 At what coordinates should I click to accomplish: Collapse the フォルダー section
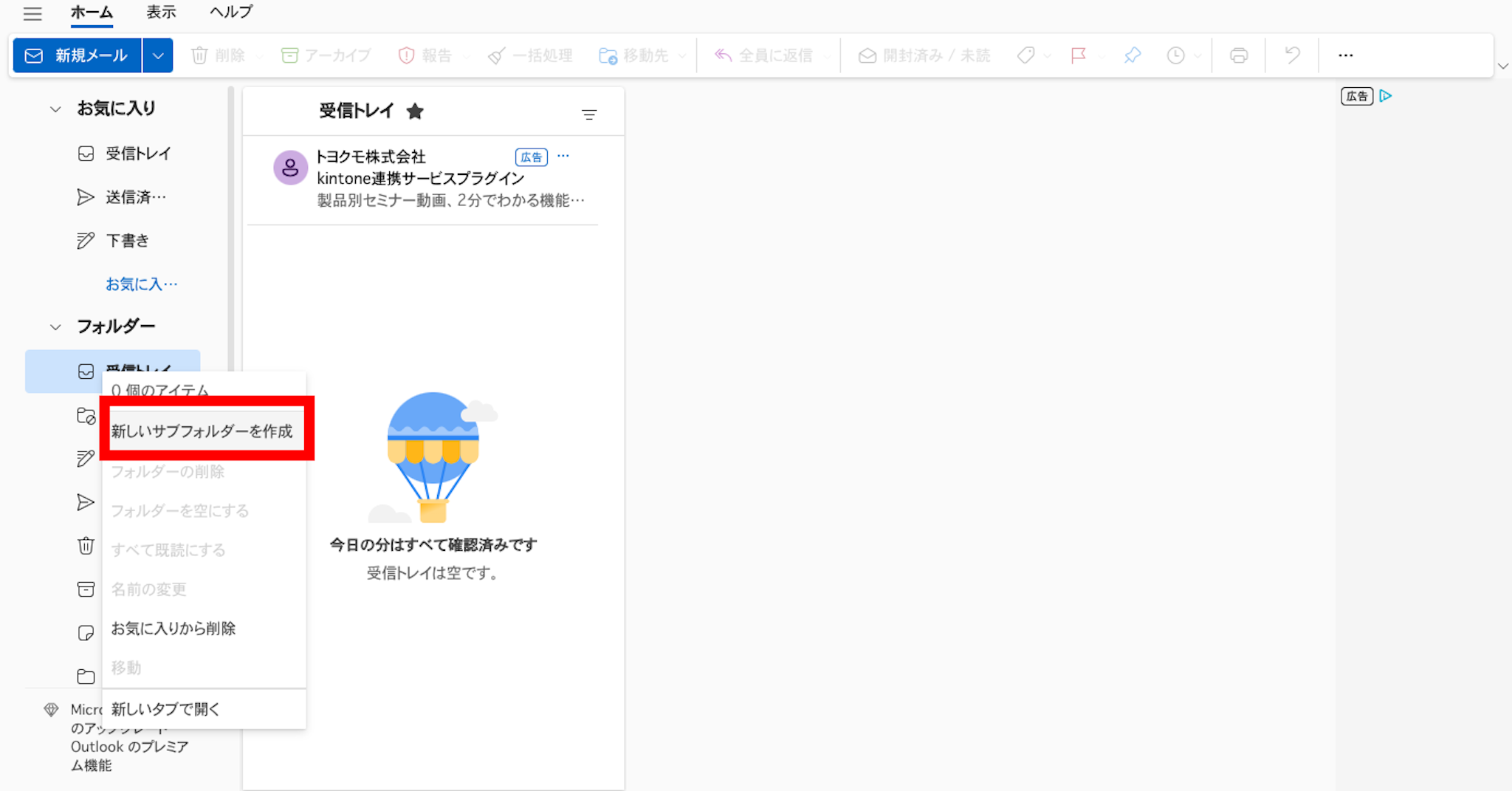[55, 326]
